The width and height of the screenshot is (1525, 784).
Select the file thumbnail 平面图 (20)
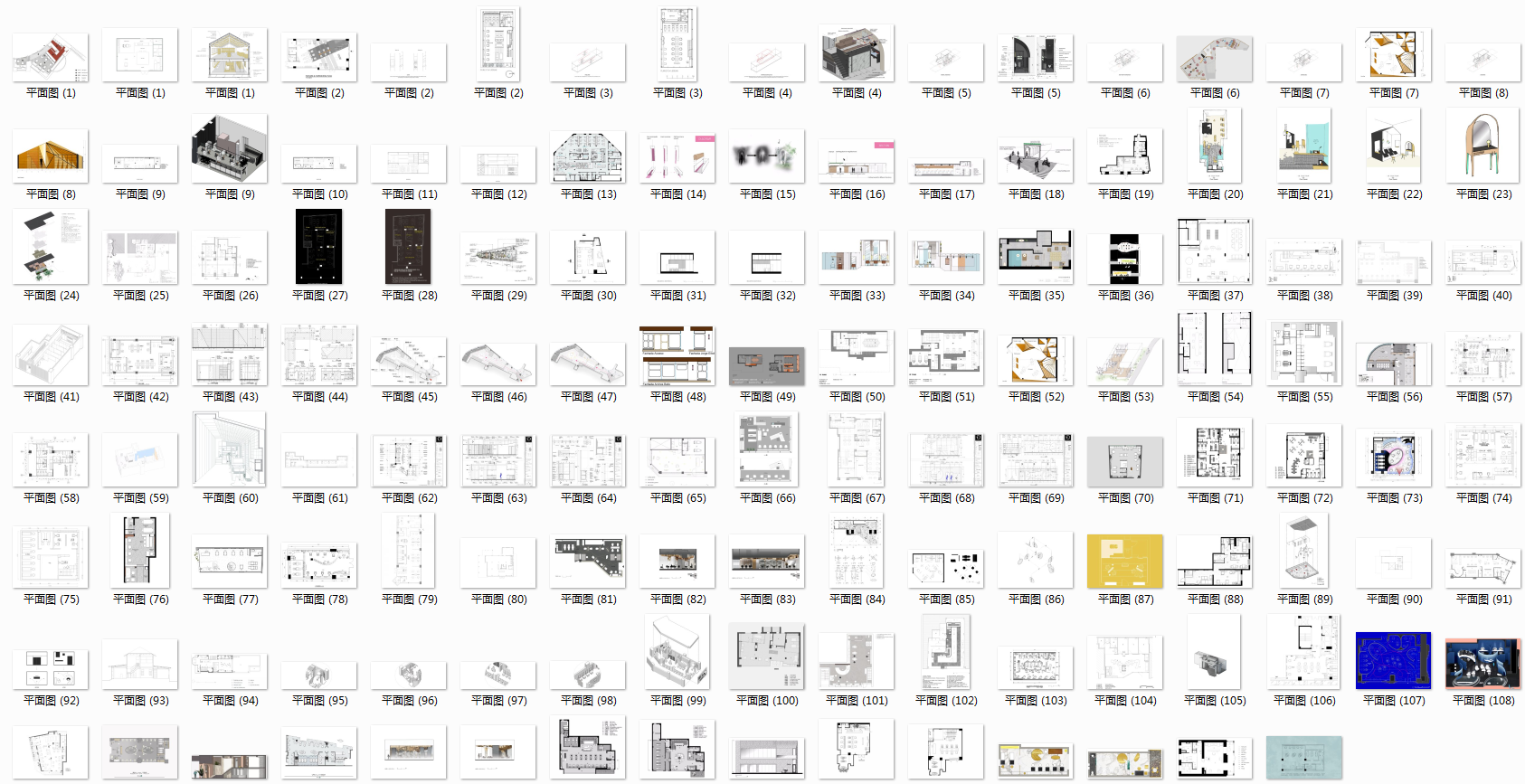[x=1214, y=146]
